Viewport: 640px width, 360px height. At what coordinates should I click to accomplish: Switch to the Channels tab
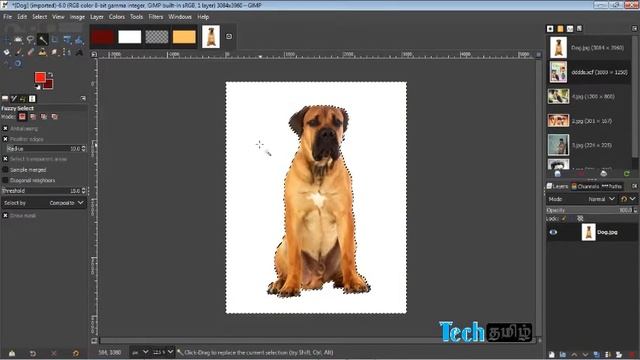pos(585,186)
